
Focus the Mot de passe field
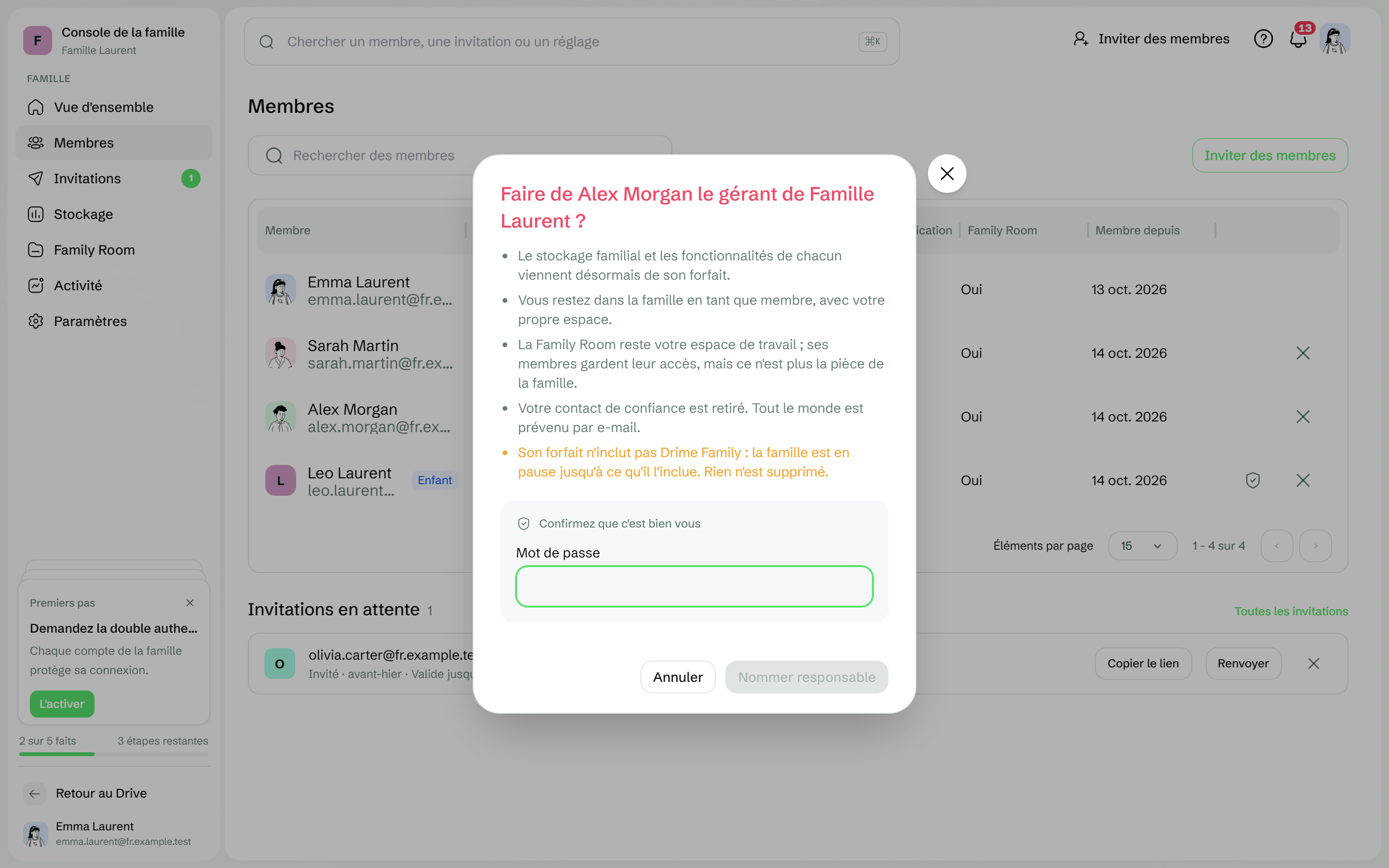[694, 586]
